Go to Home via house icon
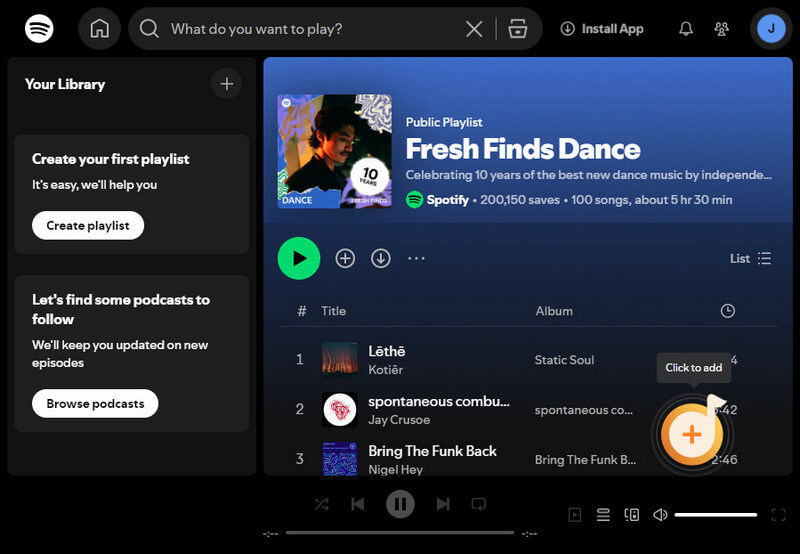800x554 pixels. point(99,29)
